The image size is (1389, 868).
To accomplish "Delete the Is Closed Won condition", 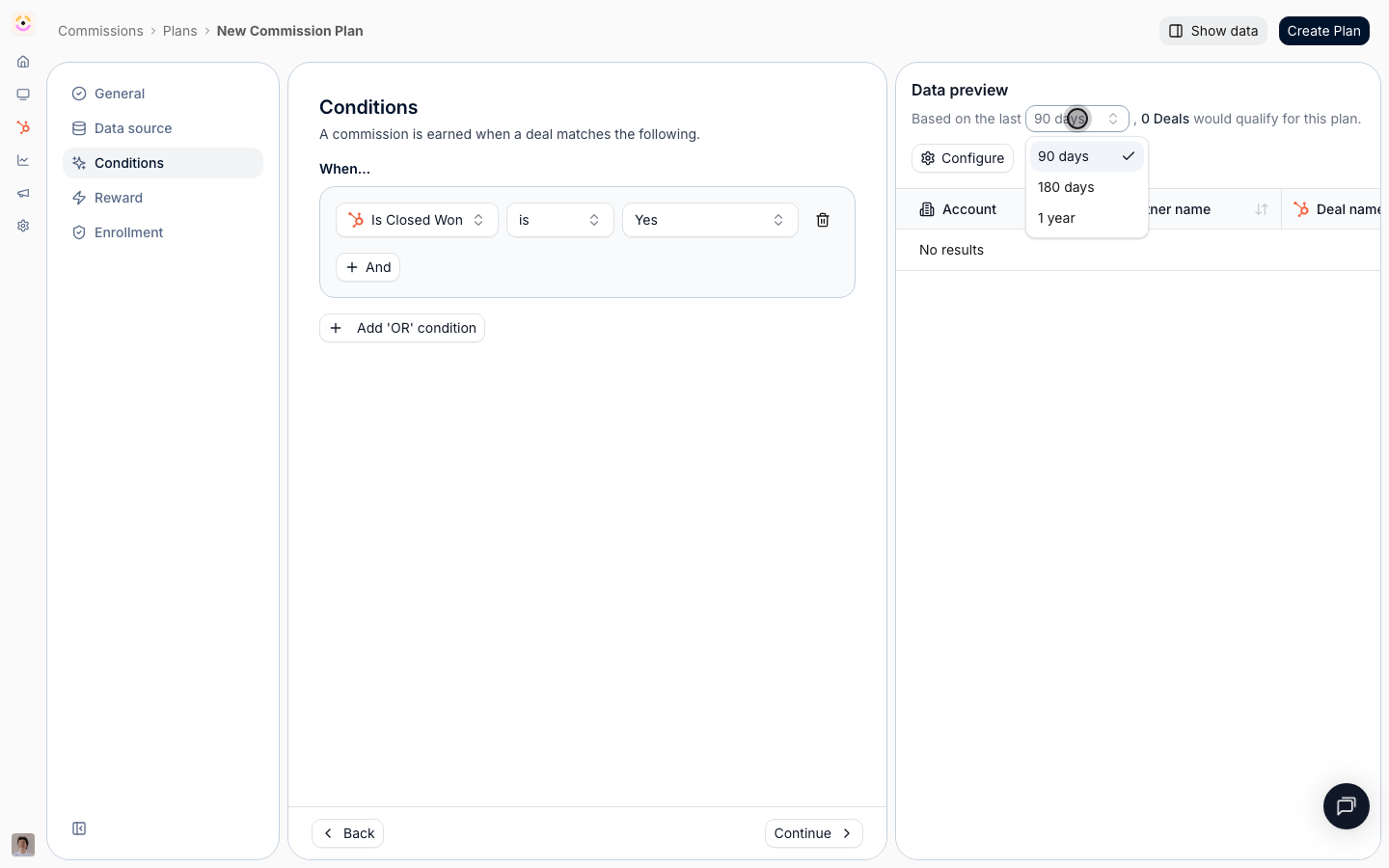I will pos(823,220).
